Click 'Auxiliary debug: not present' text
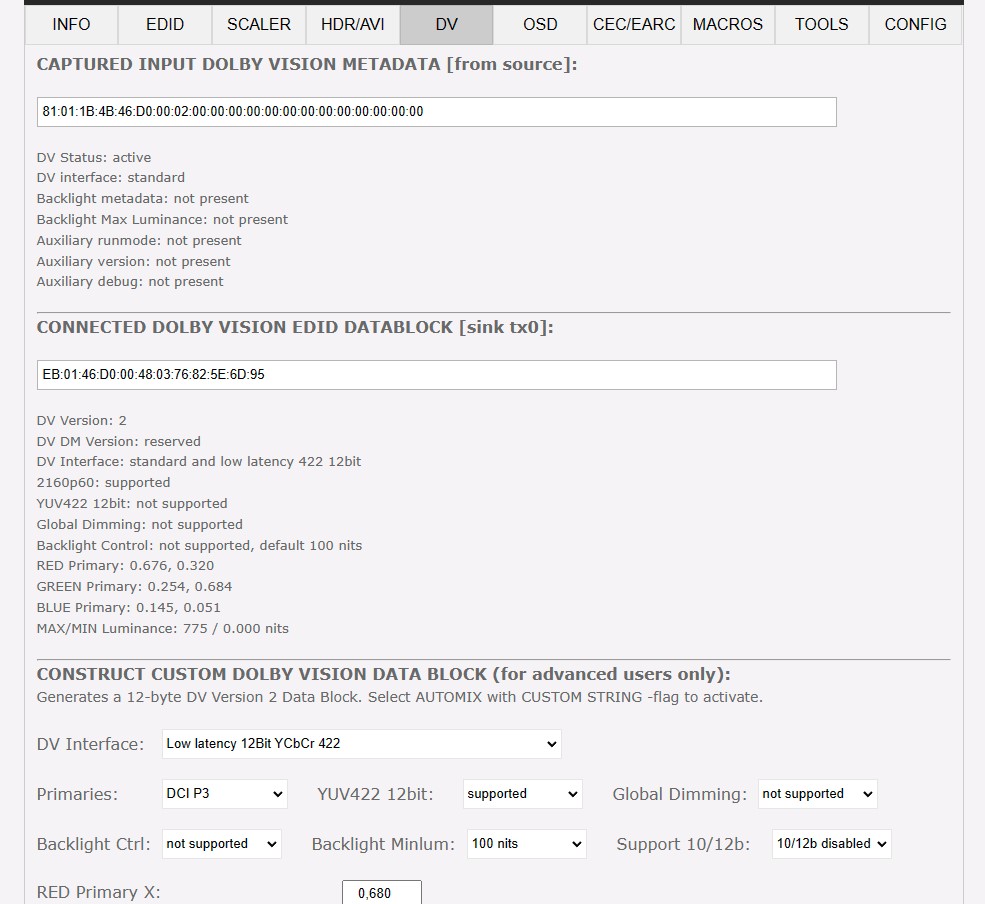Viewport: 985px width, 904px height. (x=130, y=281)
